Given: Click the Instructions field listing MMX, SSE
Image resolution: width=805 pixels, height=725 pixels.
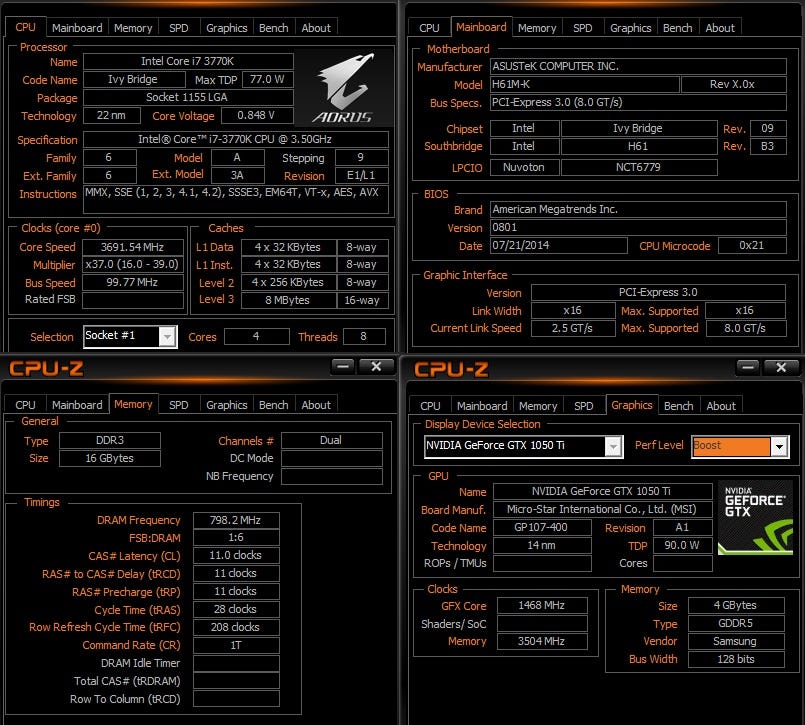Looking at the screenshot, I should coord(236,199).
